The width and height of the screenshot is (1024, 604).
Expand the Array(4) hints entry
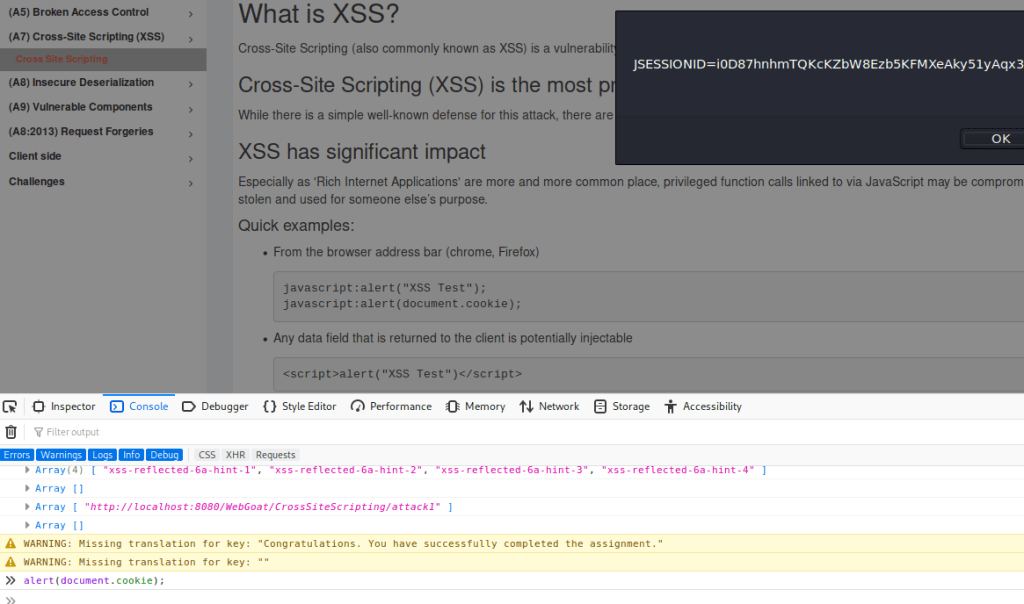(x=28, y=470)
